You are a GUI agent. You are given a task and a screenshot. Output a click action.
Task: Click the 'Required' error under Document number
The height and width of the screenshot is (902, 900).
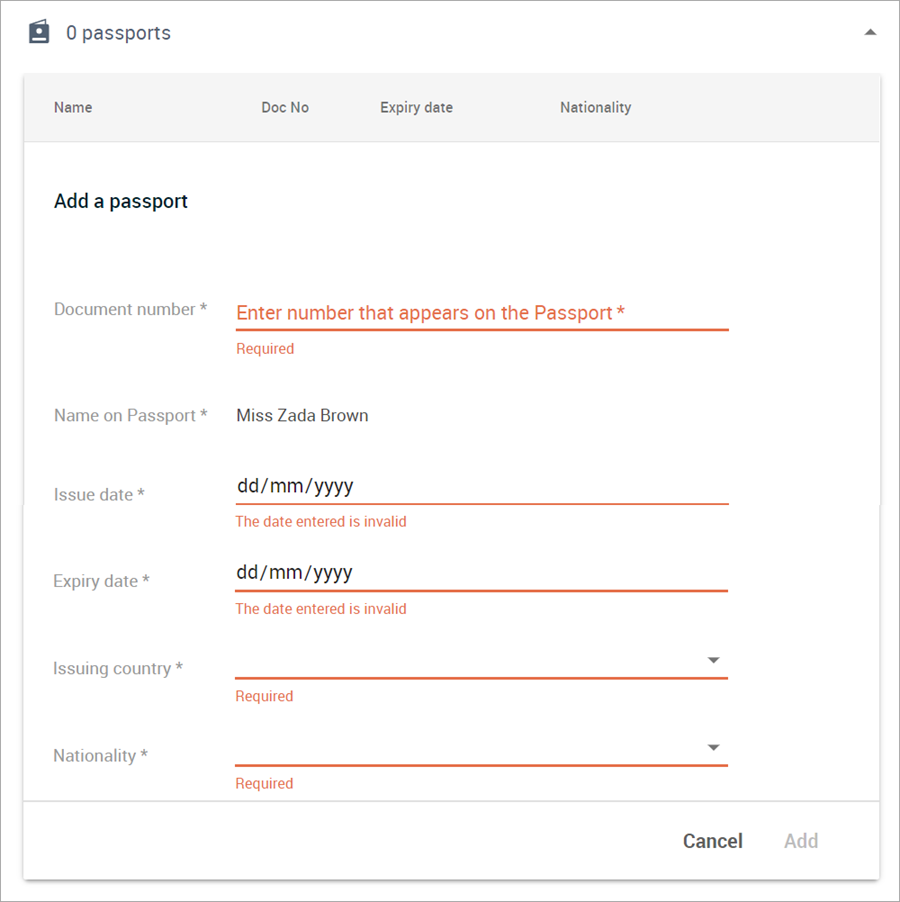[264, 348]
